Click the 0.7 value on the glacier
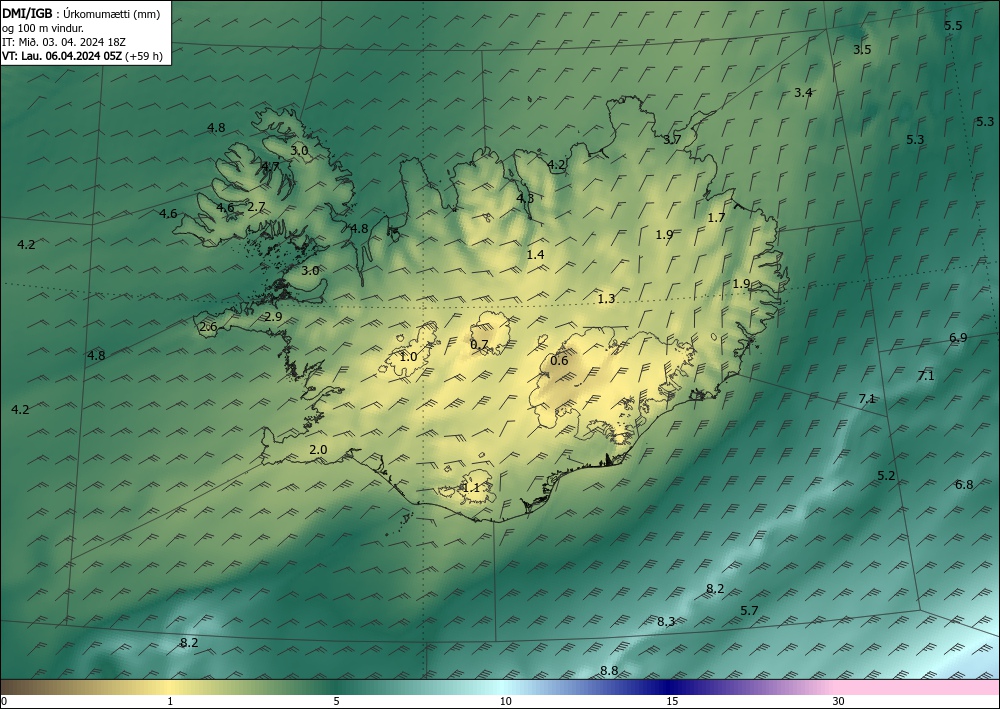 [479, 344]
